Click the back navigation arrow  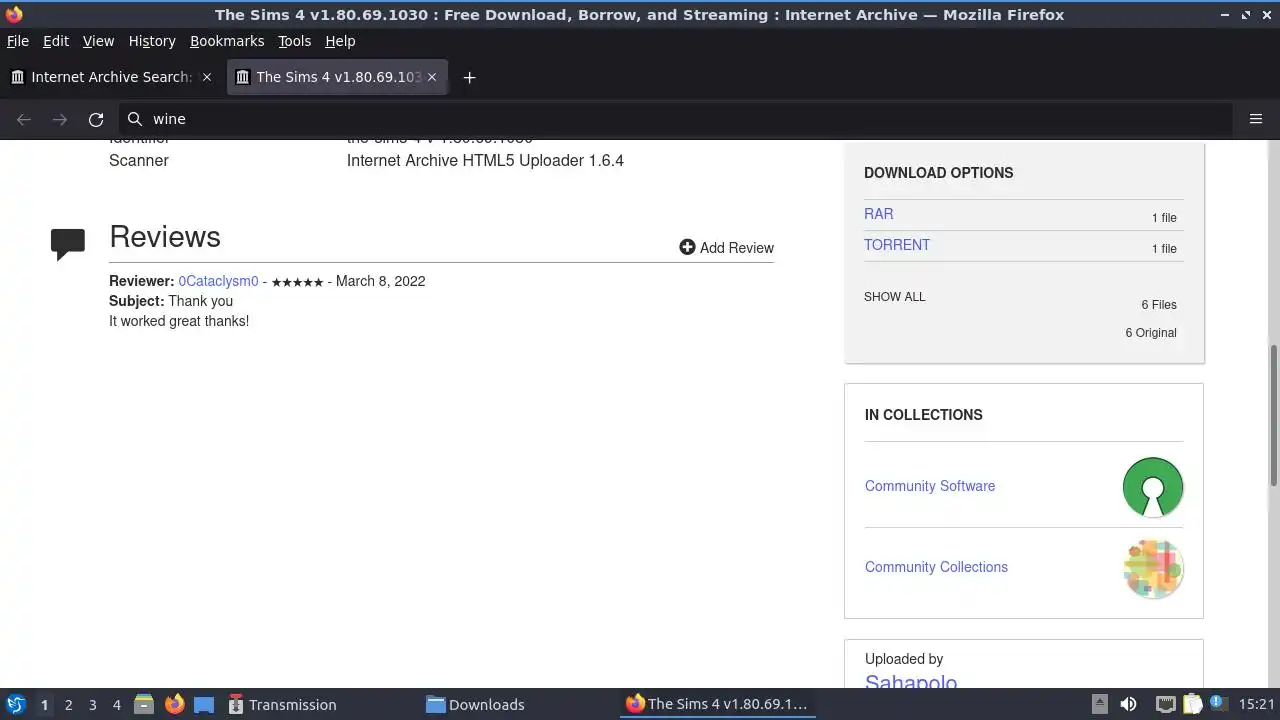pyautogui.click(x=24, y=119)
